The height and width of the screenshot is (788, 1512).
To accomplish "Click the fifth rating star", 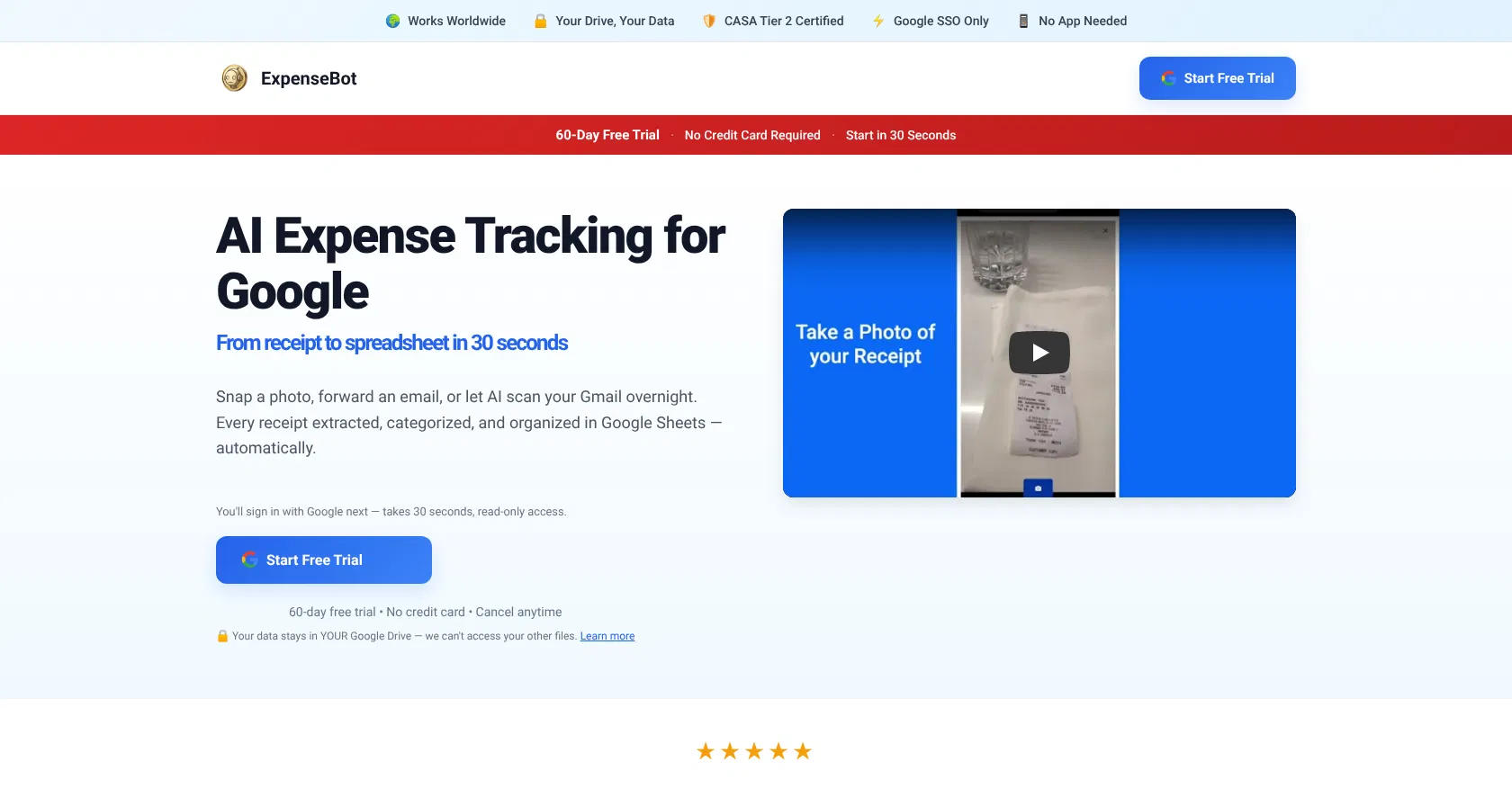I will 803,751.
